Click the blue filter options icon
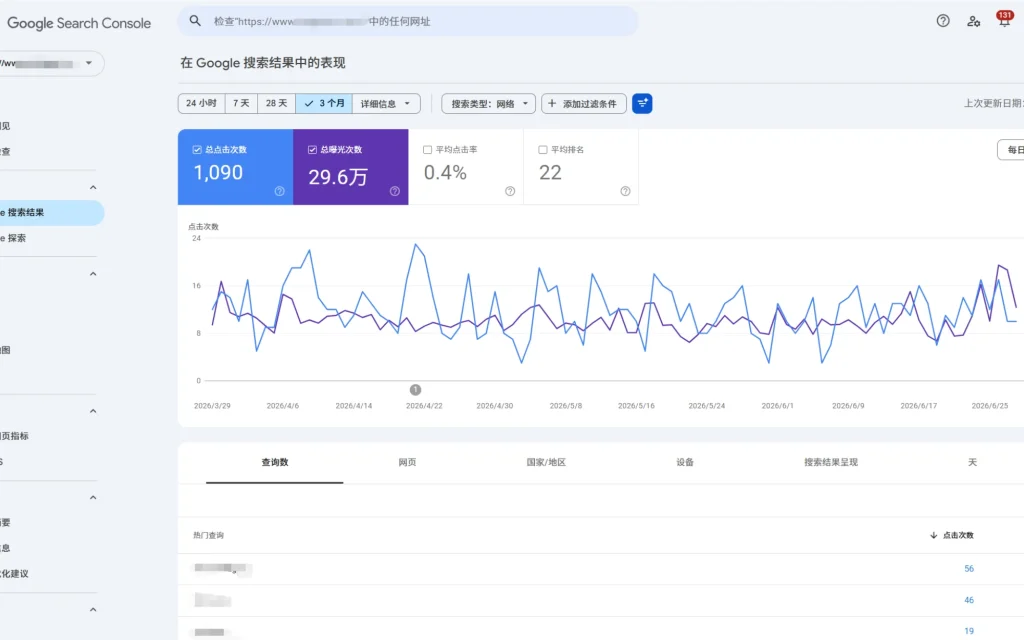The width and height of the screenshot is (1024, 640). coord(642,103)
